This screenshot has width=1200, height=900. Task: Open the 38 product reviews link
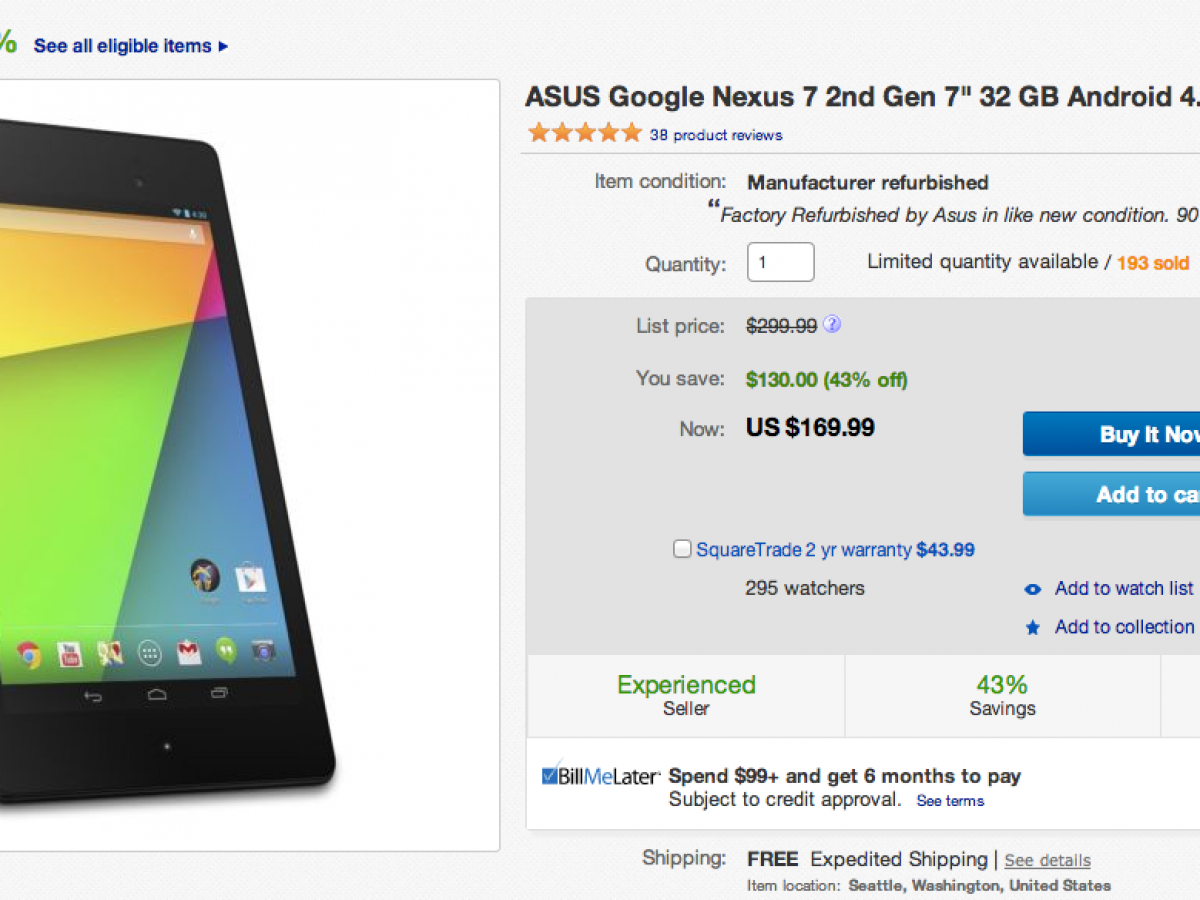(716, 135)
